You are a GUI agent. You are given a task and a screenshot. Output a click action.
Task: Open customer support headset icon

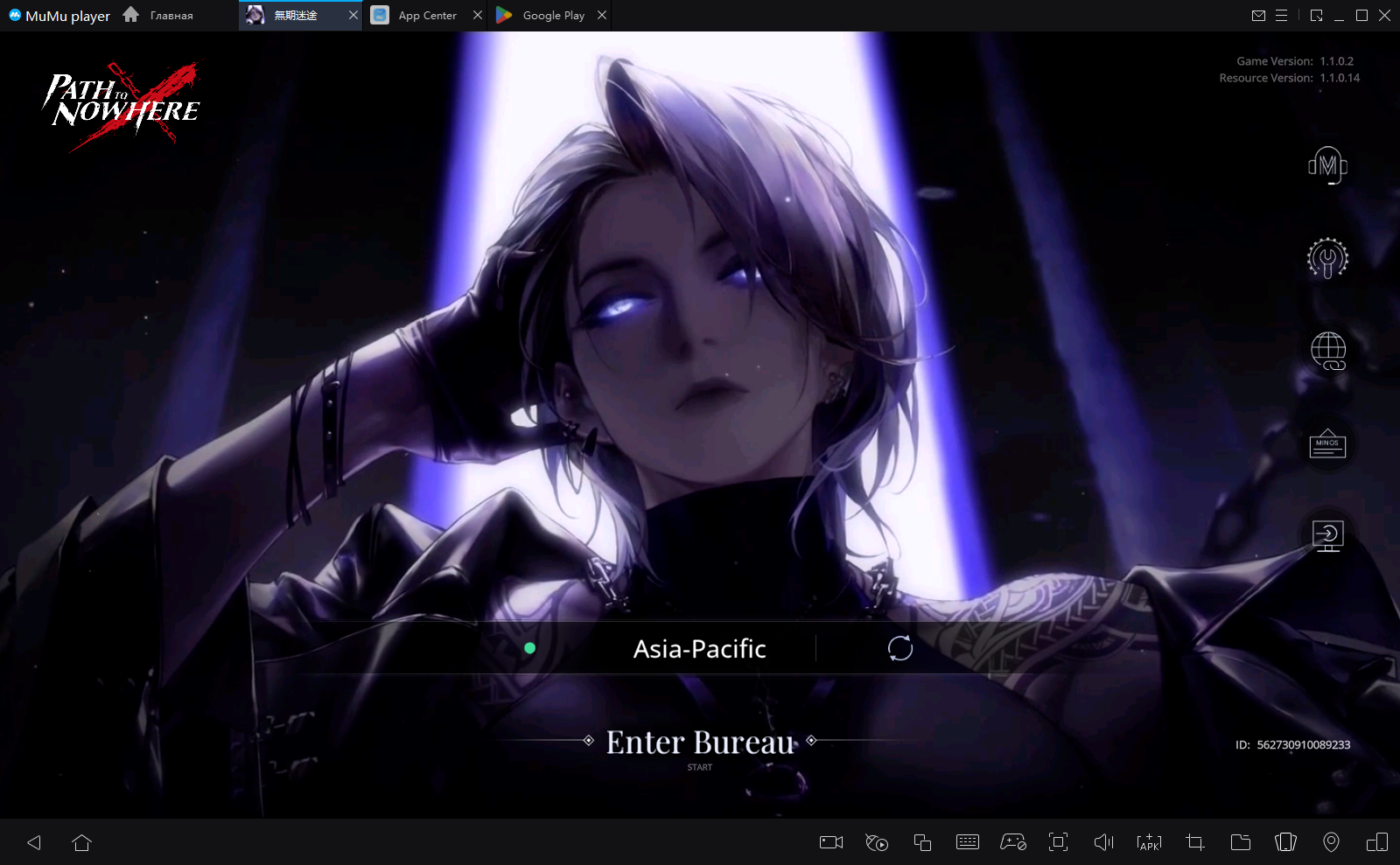1327,165
